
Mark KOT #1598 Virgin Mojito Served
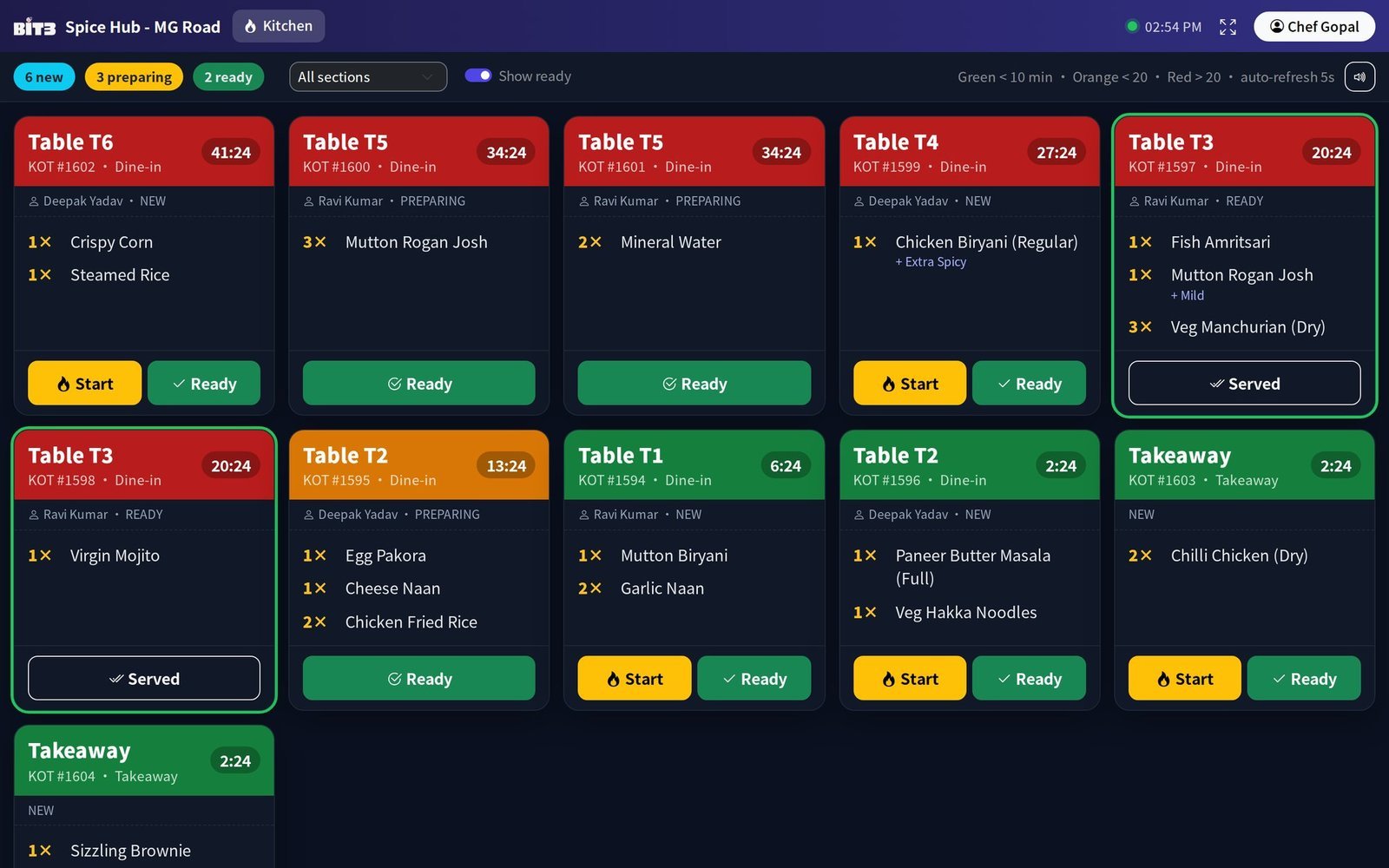[144, 678]
